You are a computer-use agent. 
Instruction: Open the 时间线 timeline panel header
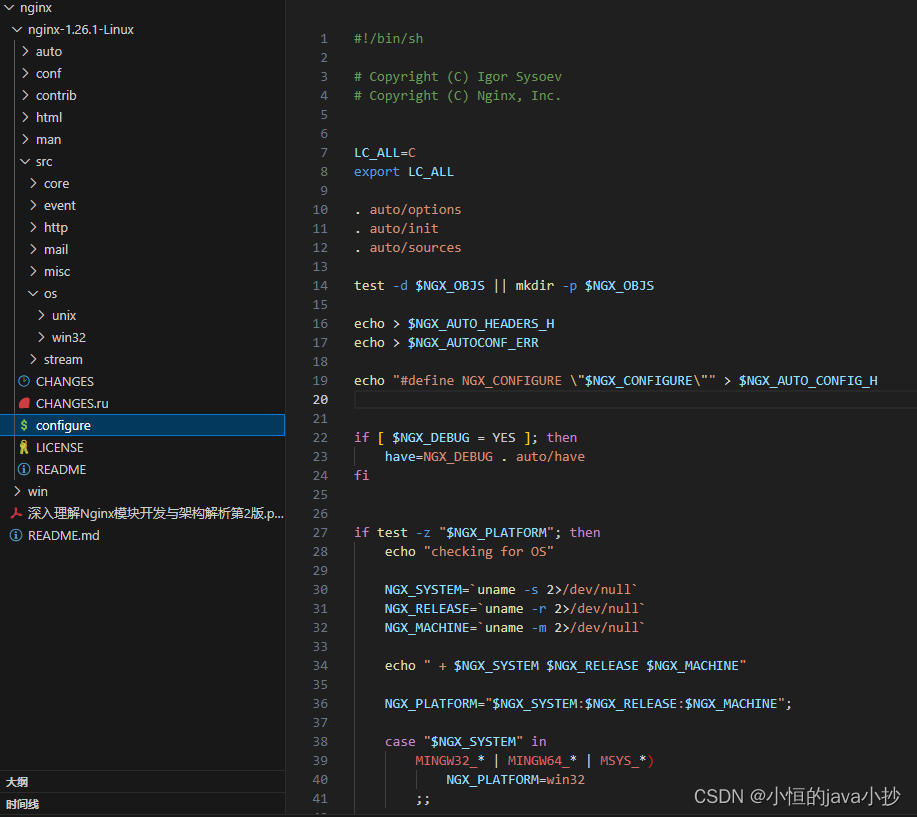pyautogui.click(x=142, y=804)
